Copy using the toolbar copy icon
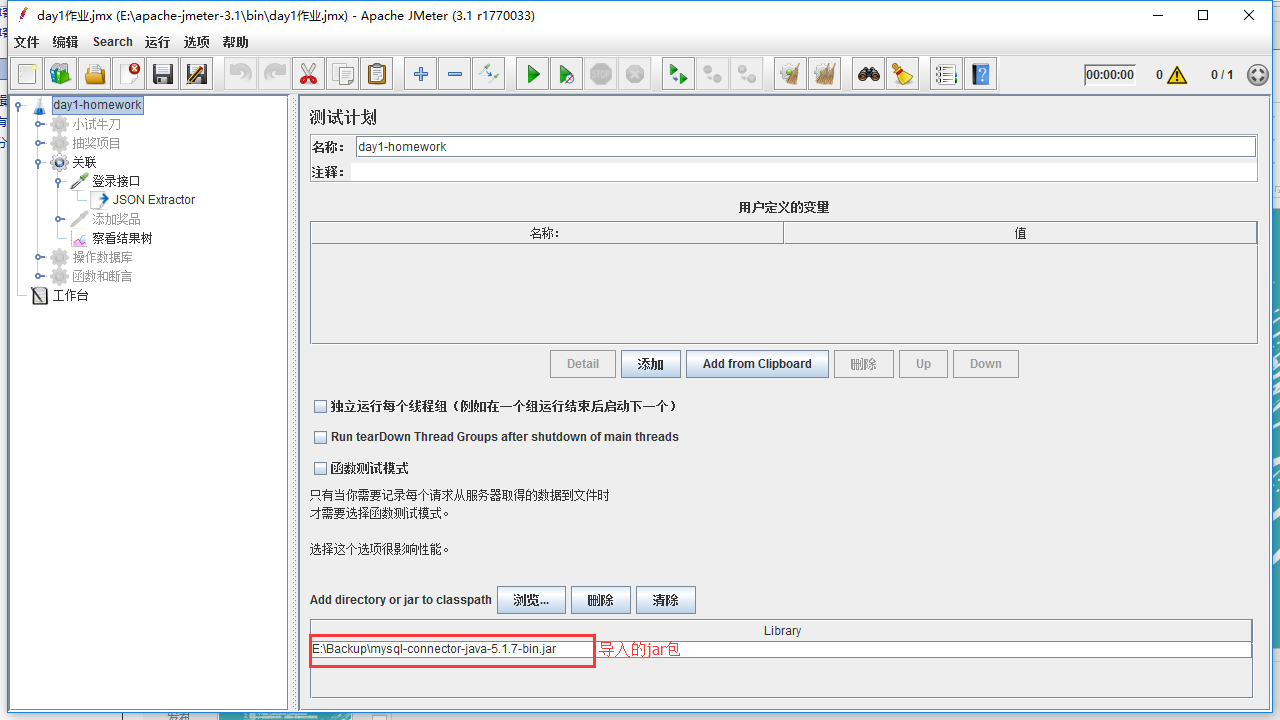 click(x=342, y=74)
